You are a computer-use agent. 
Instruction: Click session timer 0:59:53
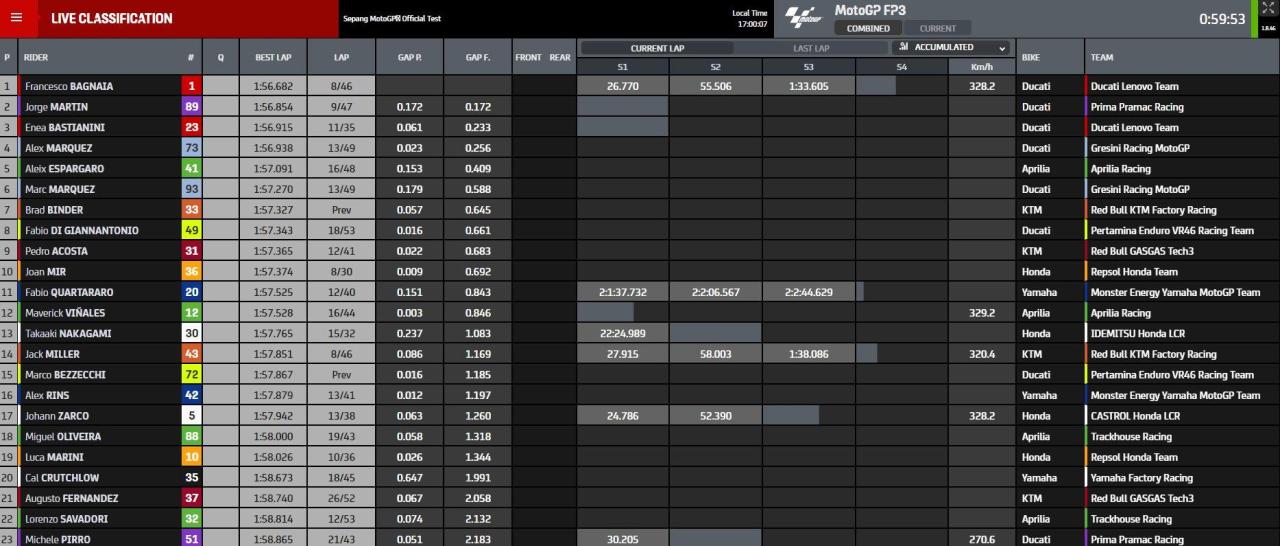pyautogui.click(x=1222, y=18)
